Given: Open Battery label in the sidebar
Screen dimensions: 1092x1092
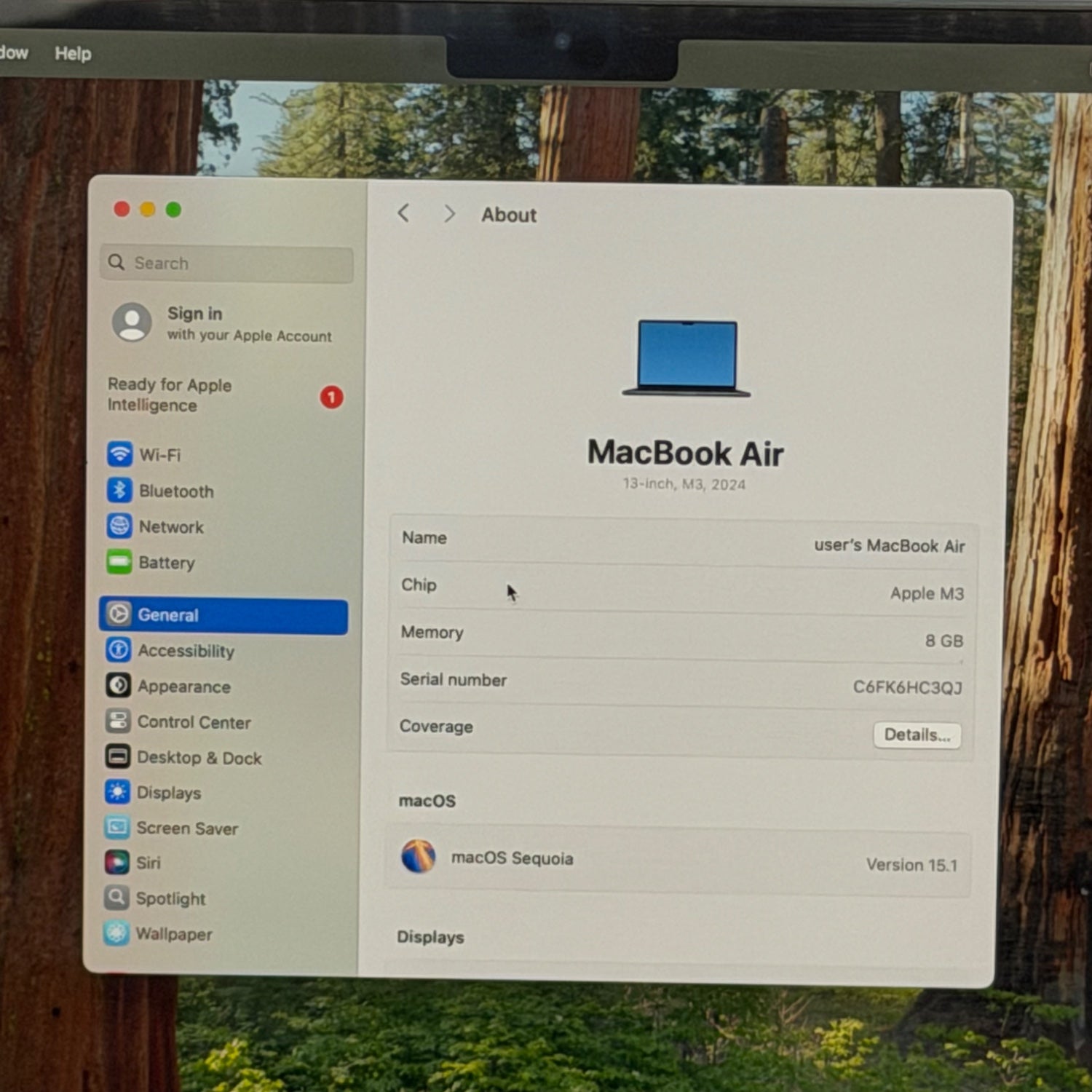Looking at the screenshot, I should coord(167,563).
